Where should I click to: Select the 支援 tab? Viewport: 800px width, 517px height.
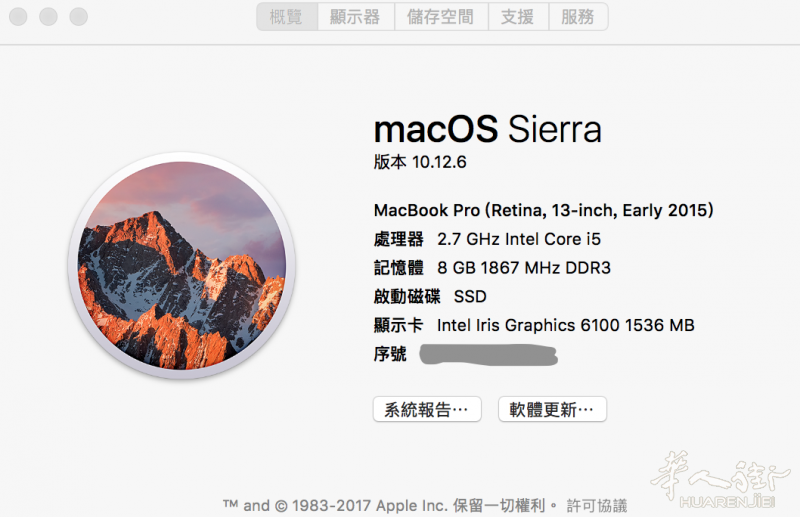click(x=518, y=17)
